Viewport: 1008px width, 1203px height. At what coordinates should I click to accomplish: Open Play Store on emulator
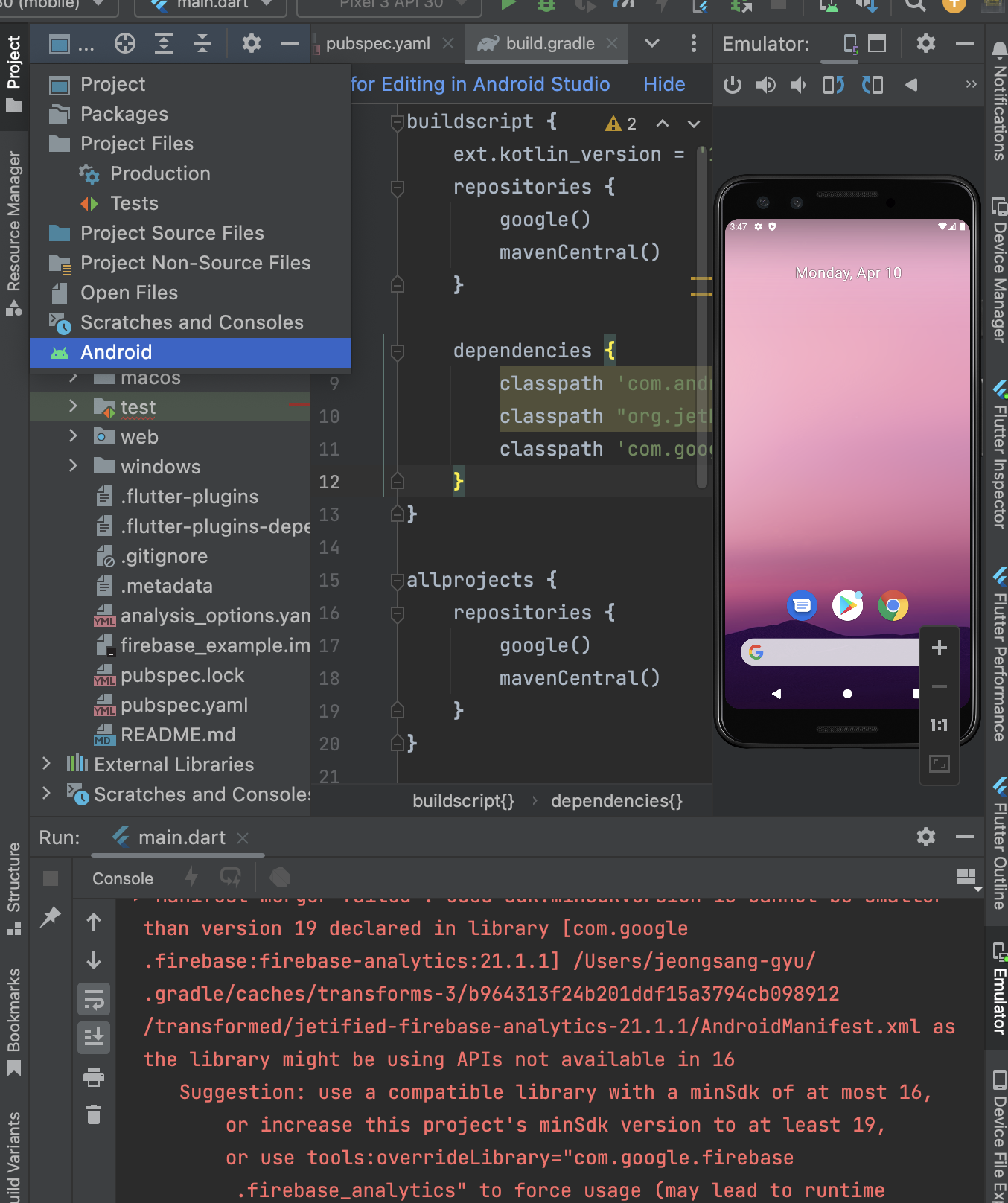click(847, 605)
